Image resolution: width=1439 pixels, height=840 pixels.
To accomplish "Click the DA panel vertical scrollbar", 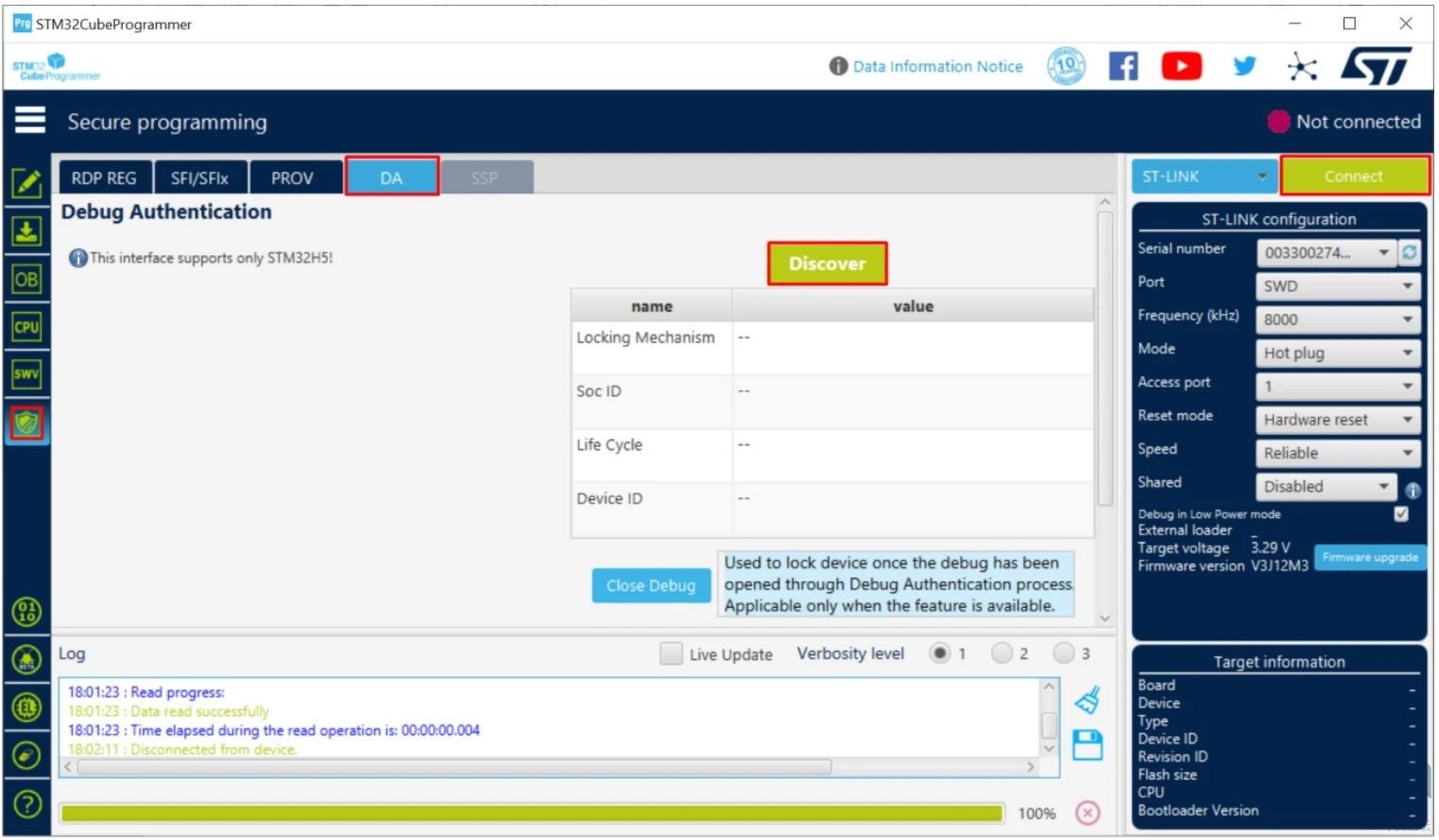I will pyautogui.click(x=1105, y=359).
